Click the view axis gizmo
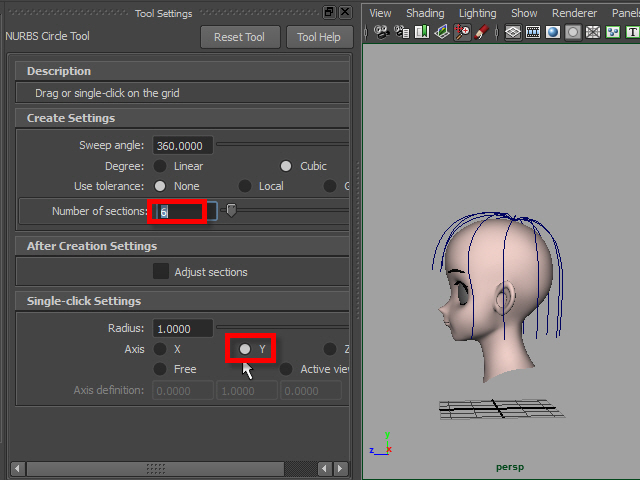This screenshot has height=480, width=640. point(381,445)
